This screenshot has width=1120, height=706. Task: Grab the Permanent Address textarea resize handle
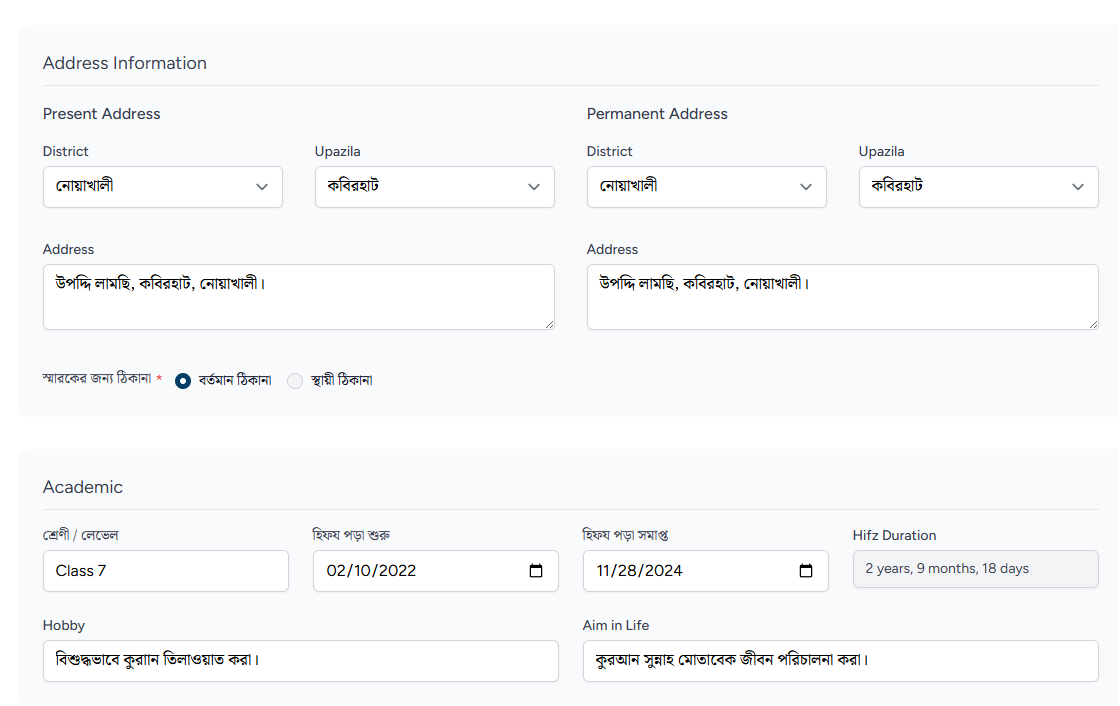(1093, 324)
